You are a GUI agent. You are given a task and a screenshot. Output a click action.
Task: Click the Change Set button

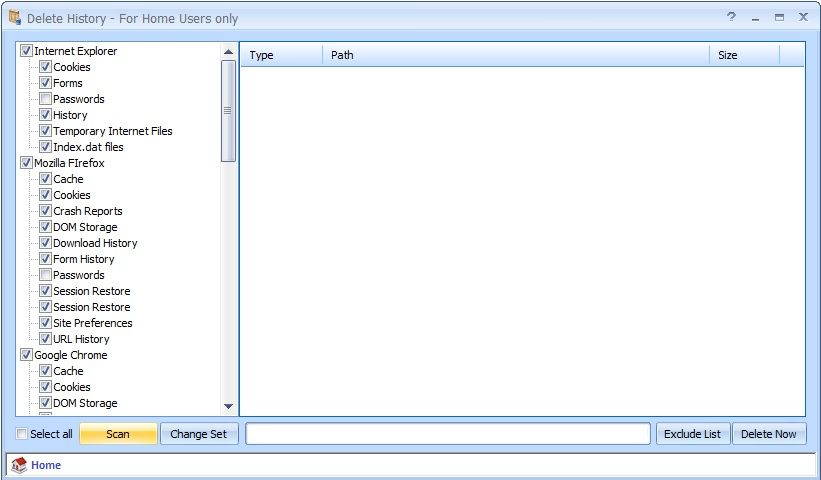tap(198, 434)
